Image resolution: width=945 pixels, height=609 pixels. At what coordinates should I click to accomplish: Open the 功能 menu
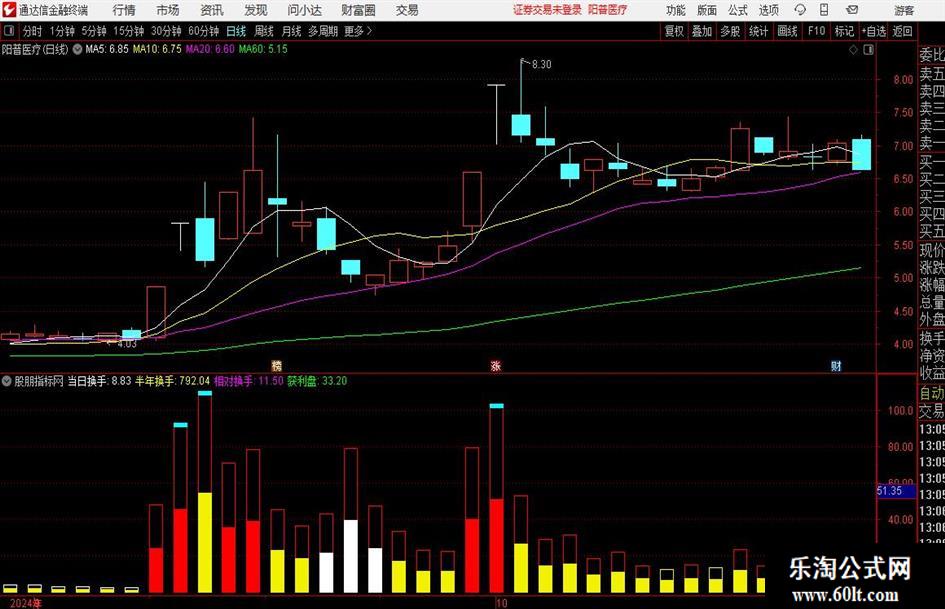[x=676, y=10]
